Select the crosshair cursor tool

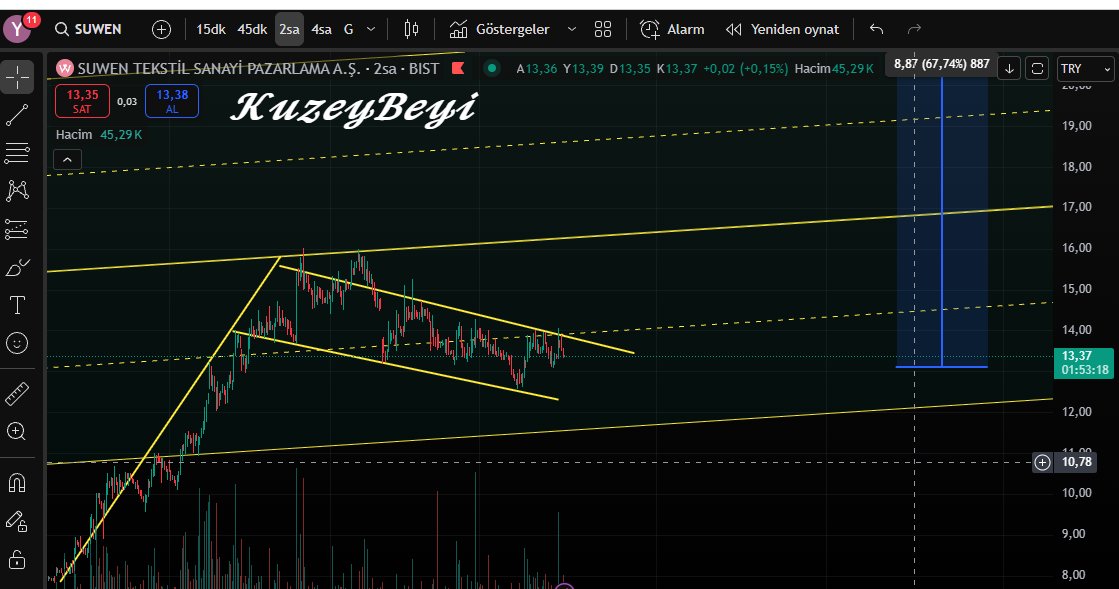pos(16,75)
